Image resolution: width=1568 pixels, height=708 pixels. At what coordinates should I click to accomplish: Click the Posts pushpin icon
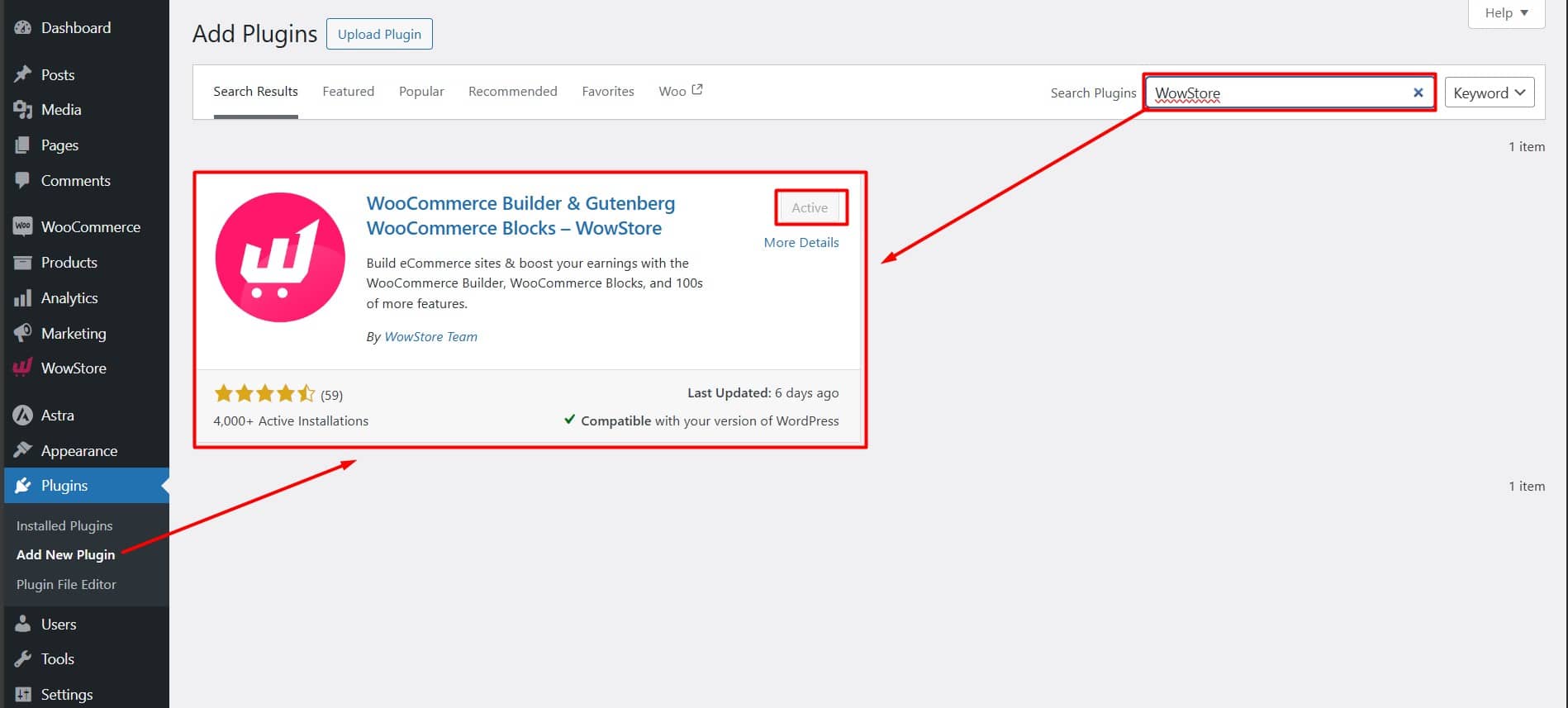(x=22, y=74)
